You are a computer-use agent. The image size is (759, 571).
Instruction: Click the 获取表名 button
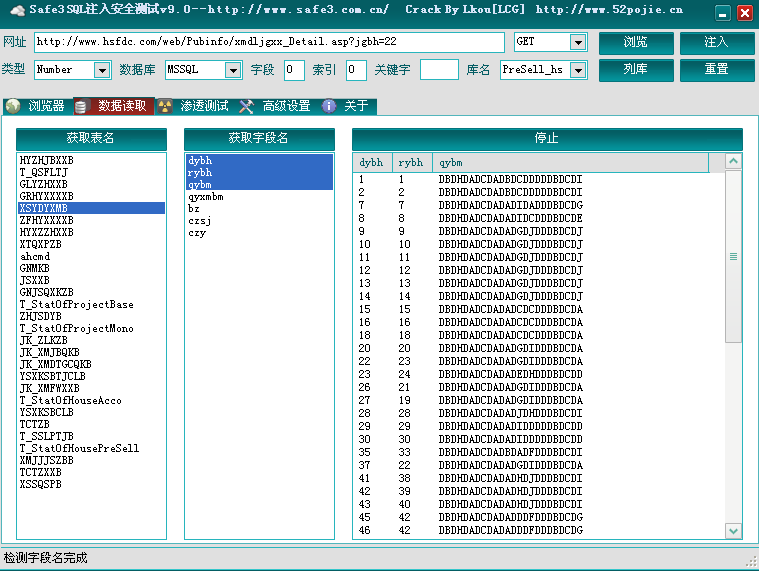pos(91,139)
